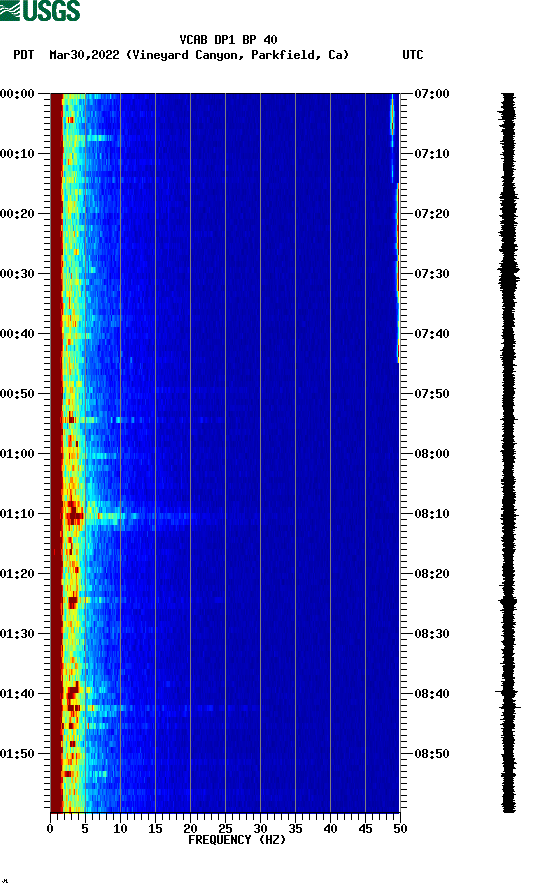Screen dimensions: 552x892
Task: Click the 50 Hz frequency tick label
Action: [x=400, y=829]
